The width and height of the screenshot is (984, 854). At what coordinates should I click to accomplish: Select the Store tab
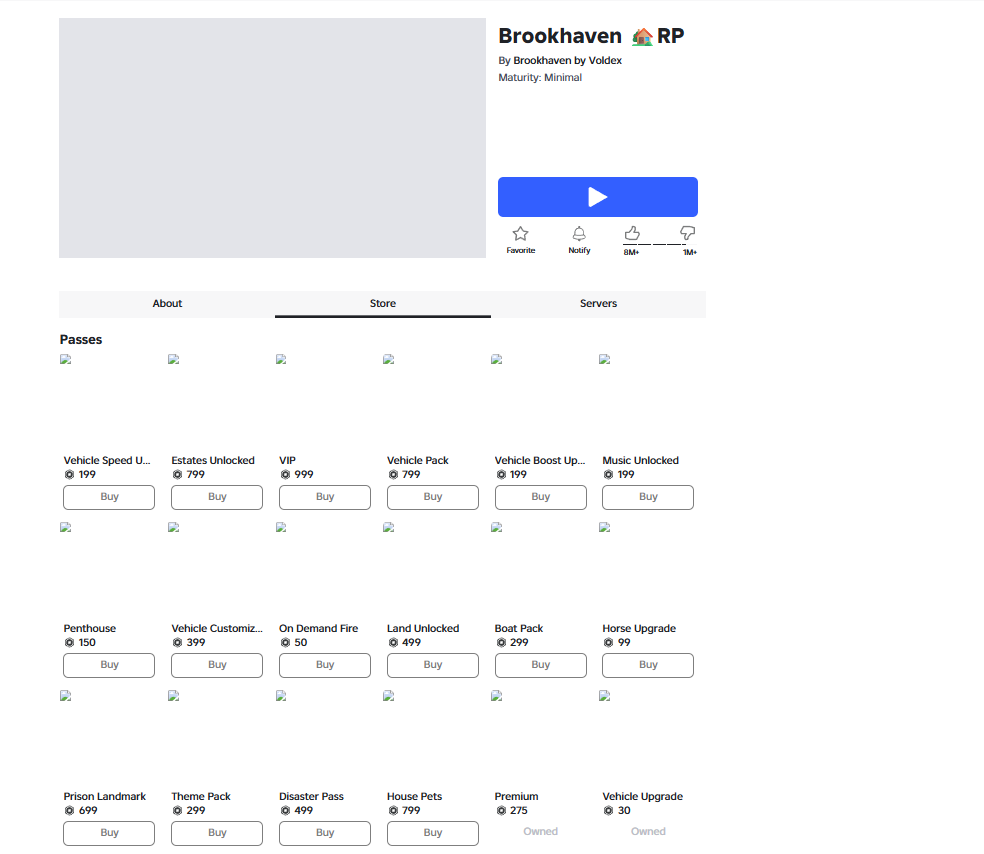[383, 304]
